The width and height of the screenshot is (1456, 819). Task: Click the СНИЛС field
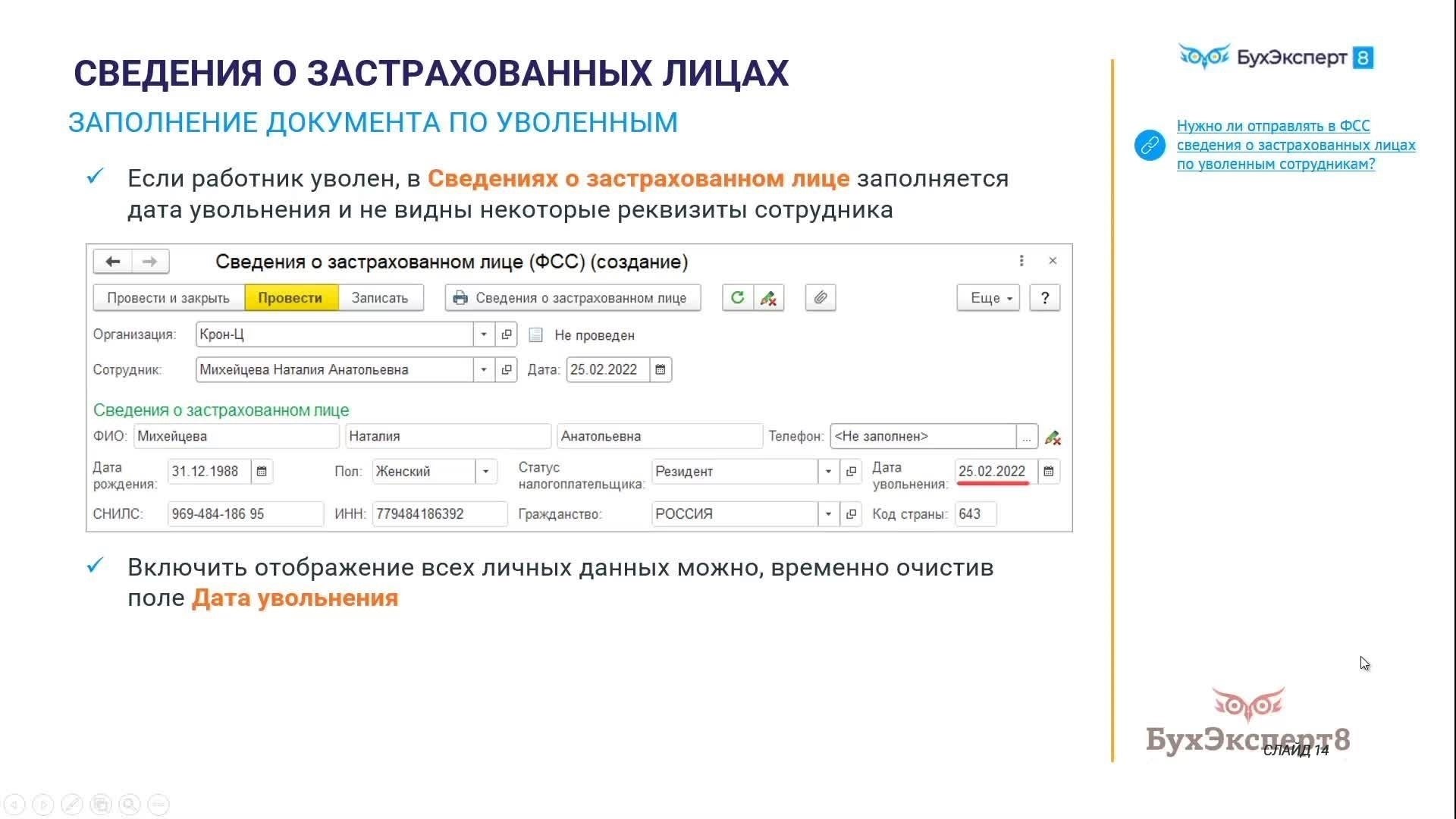(246, 513)
